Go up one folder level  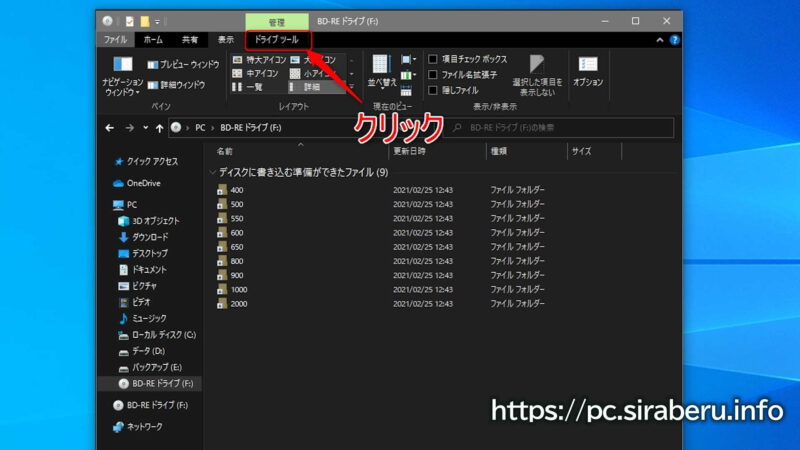(x=160, y=128)
